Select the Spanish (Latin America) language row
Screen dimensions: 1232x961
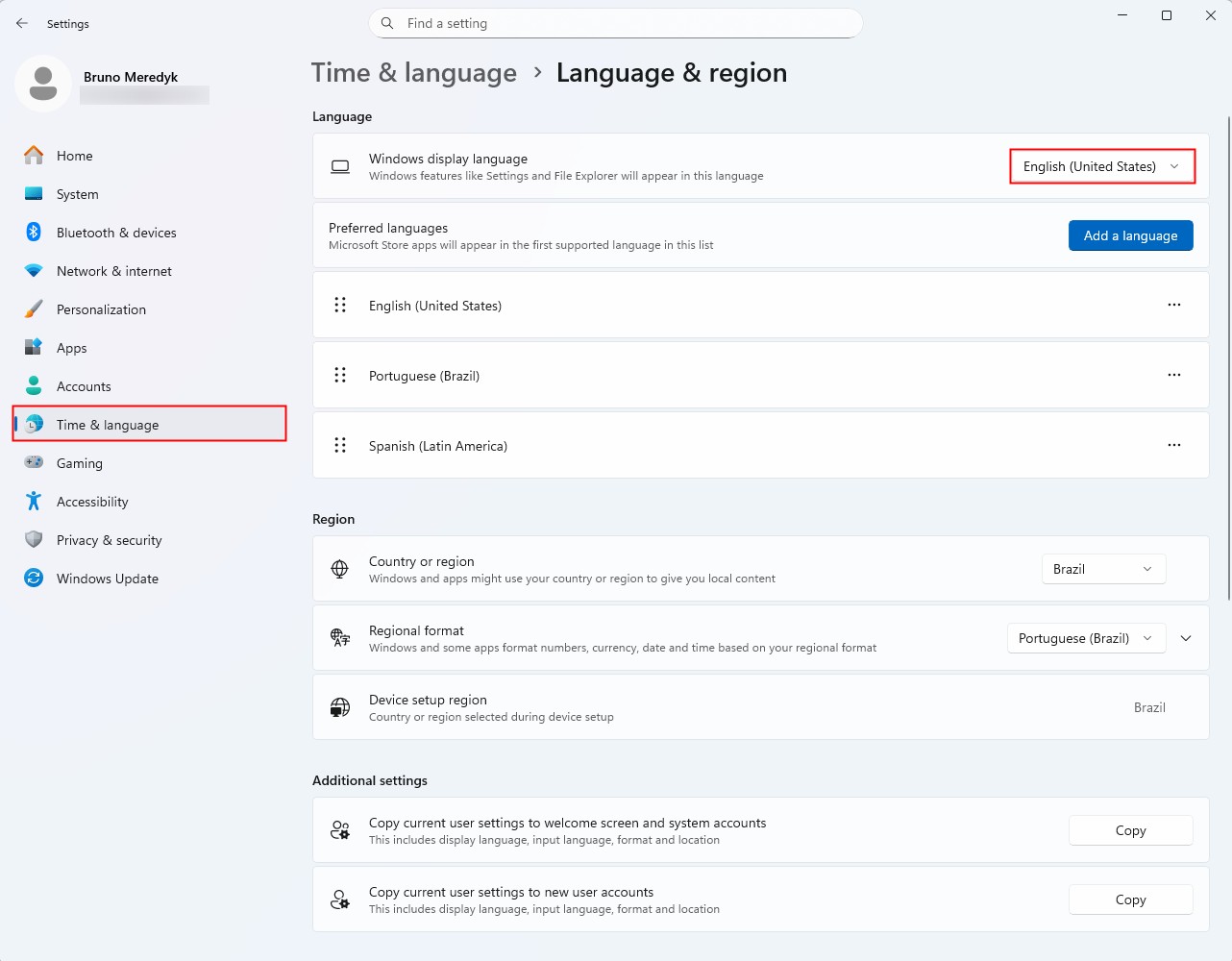(761, 445)
